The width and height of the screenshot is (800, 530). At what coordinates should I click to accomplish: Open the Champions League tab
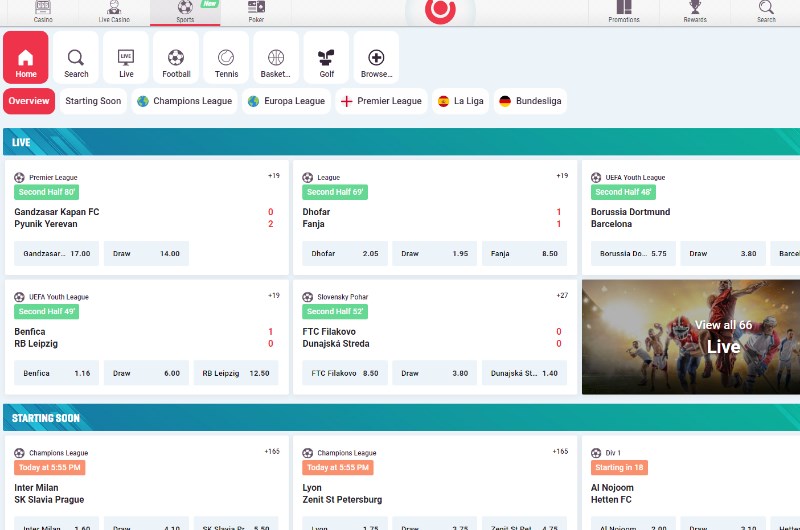coord(185,101)
